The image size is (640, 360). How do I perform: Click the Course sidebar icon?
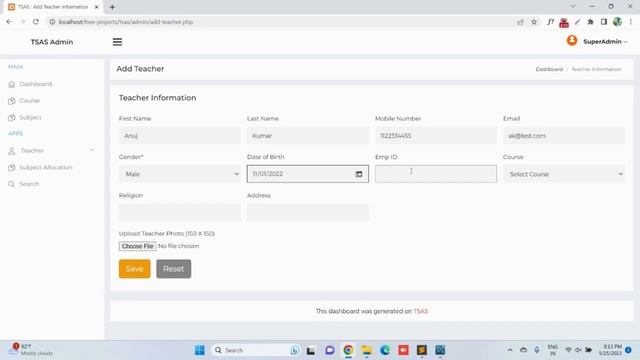[x=11, y=101]
